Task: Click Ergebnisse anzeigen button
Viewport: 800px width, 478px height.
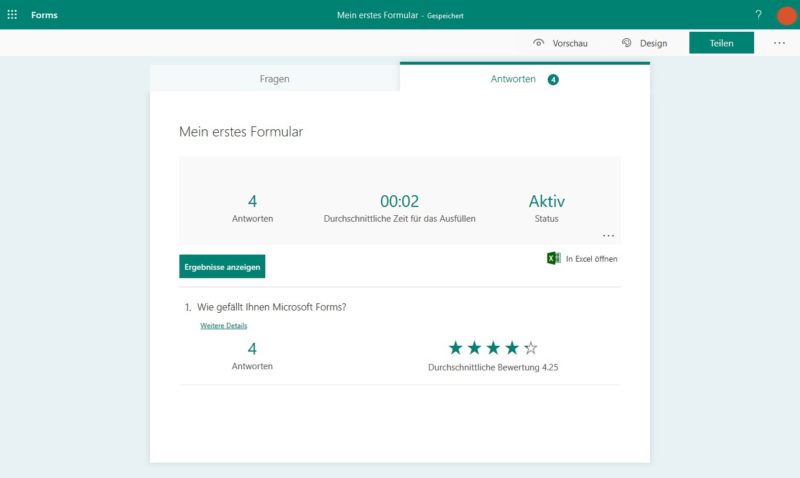Action: pos(222,266)
